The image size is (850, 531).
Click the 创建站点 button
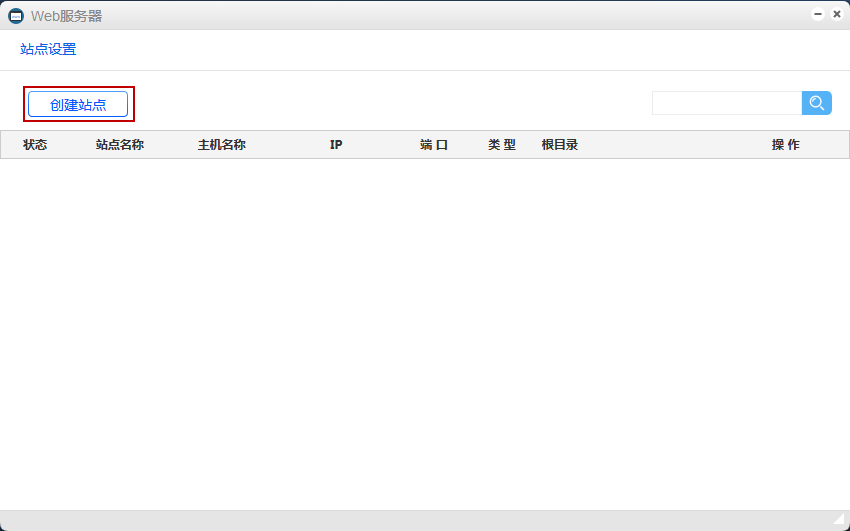(x=78, y=104)
